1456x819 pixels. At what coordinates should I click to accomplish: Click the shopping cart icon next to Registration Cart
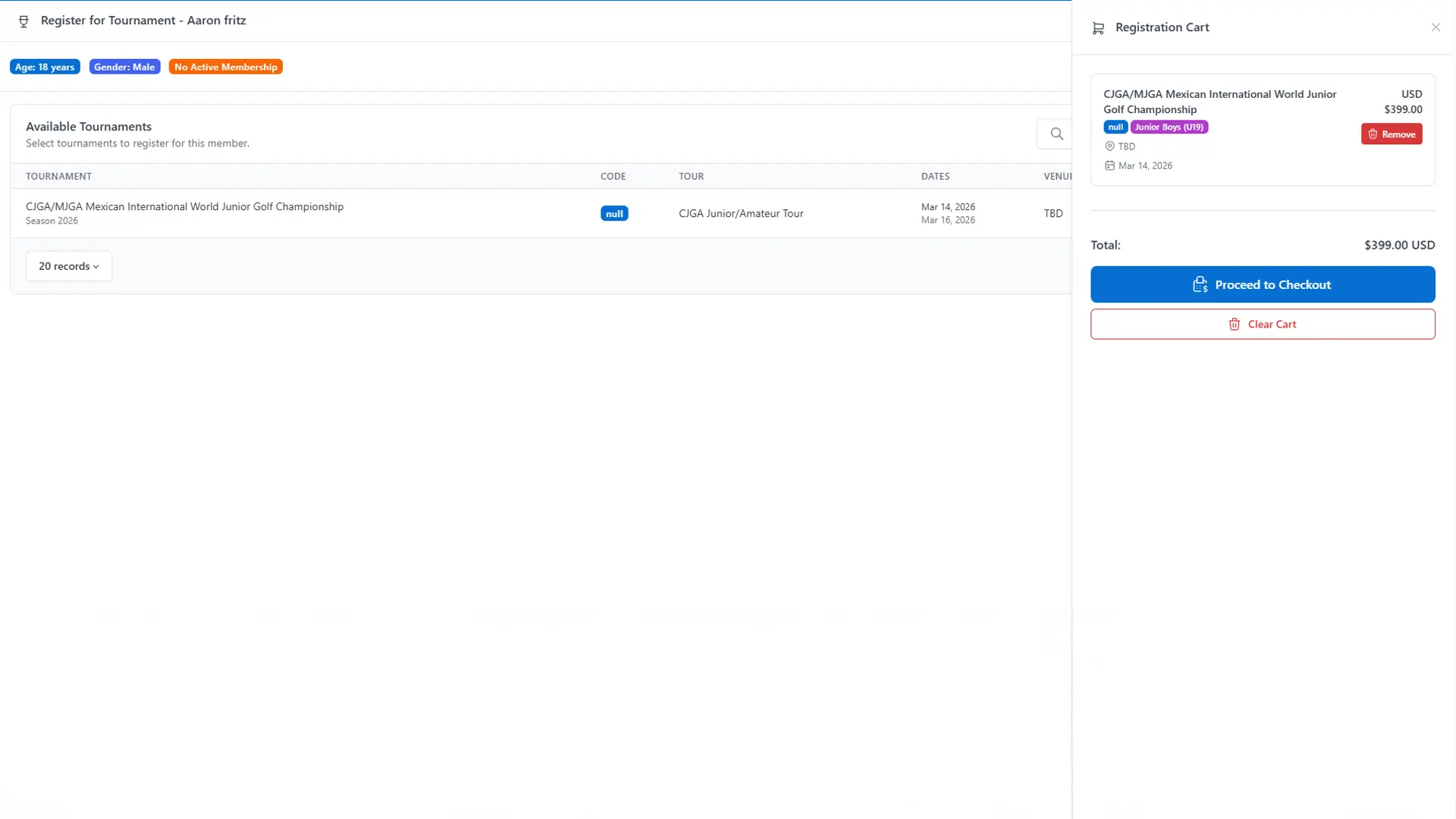tap(1097, 27)
